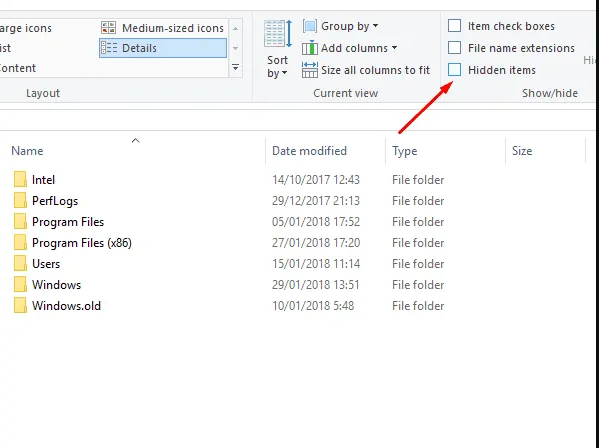Click Size all columns to fit icon
This screenshot has height=448, width=599.
point(310,70)
